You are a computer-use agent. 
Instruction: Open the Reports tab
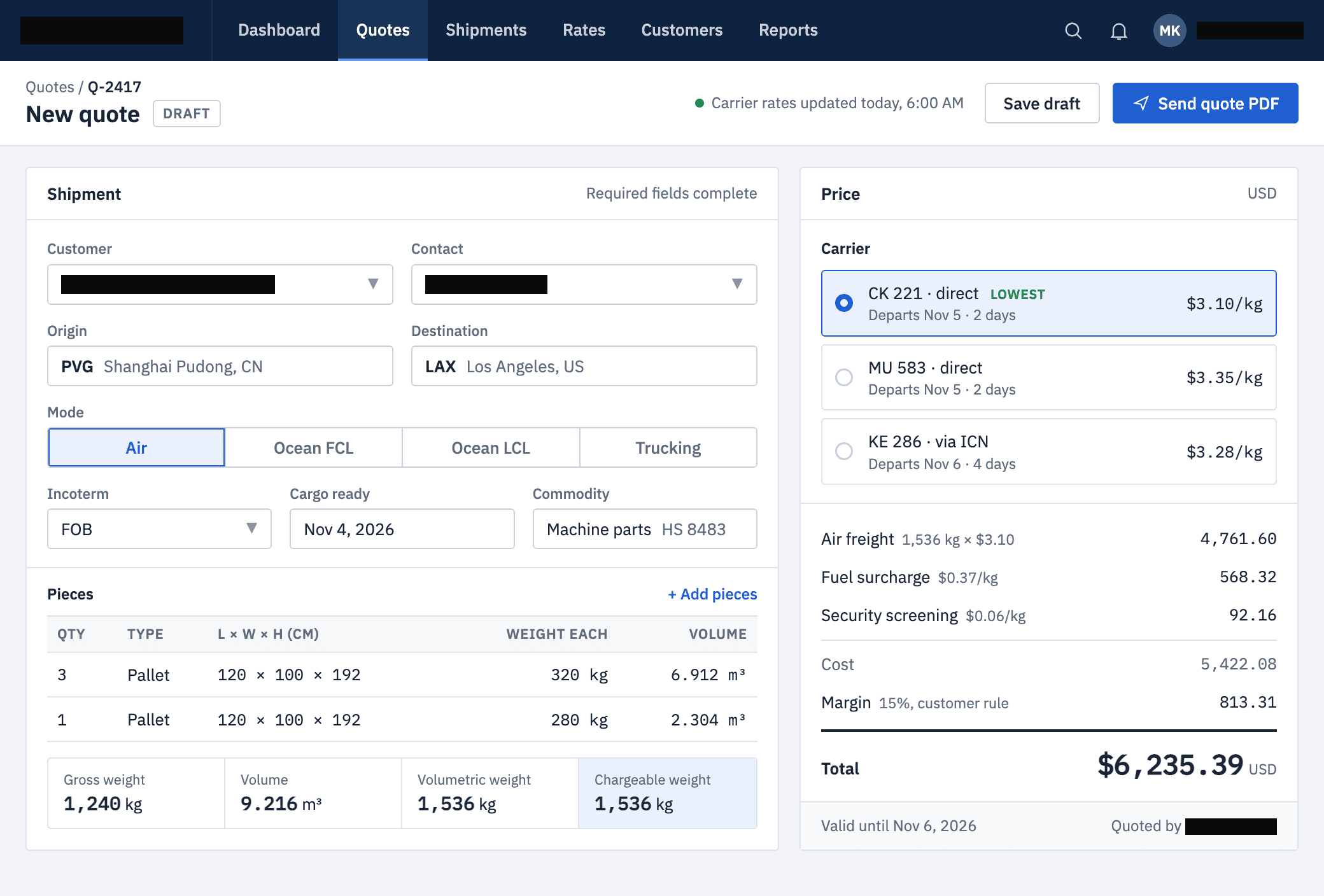pyautogui.click(x=788, y=30)
